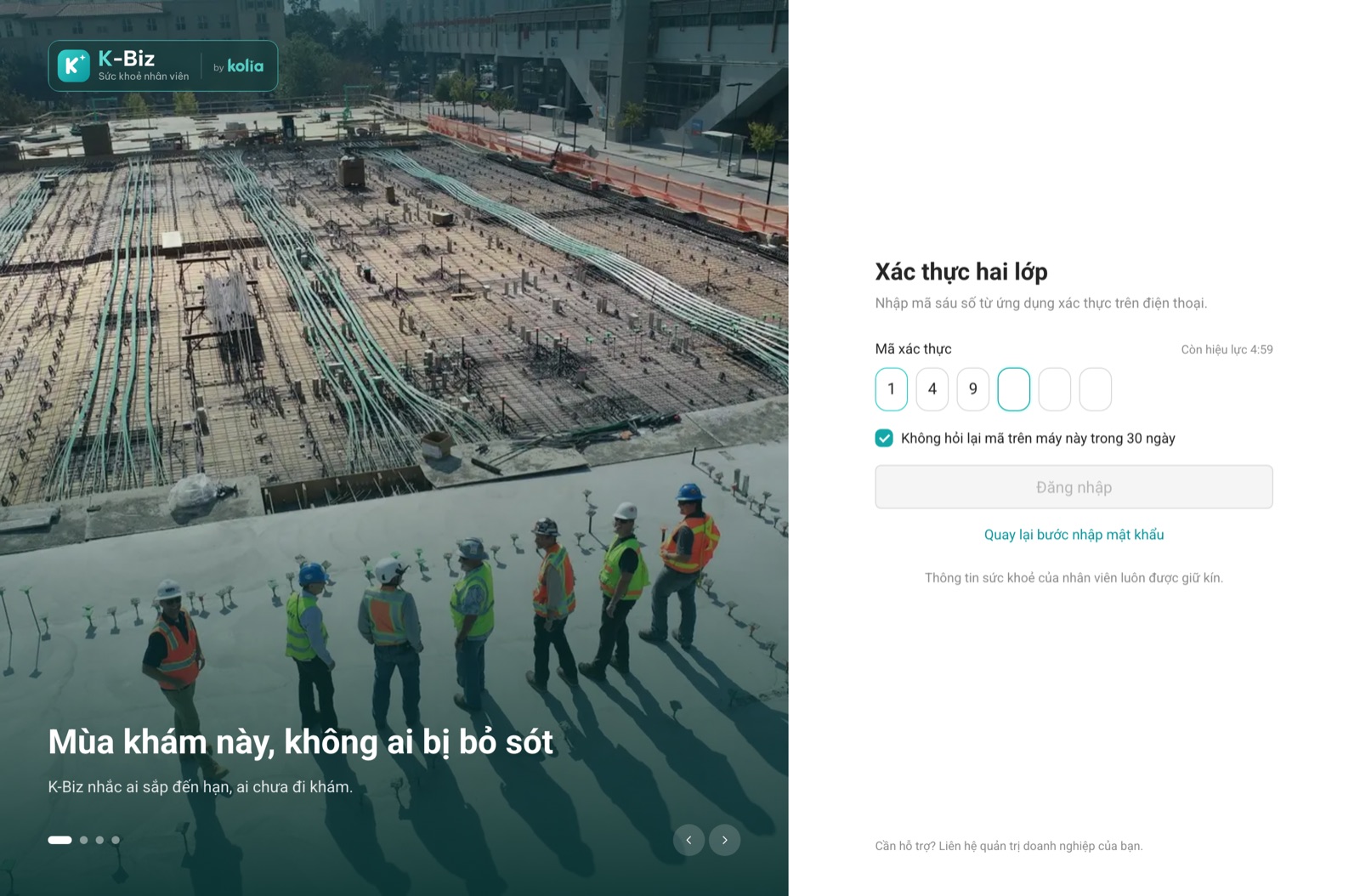This screenshot has width=1360, height=896.
Task: Focus the third code digit box containing 9
Action: (973, 389)
